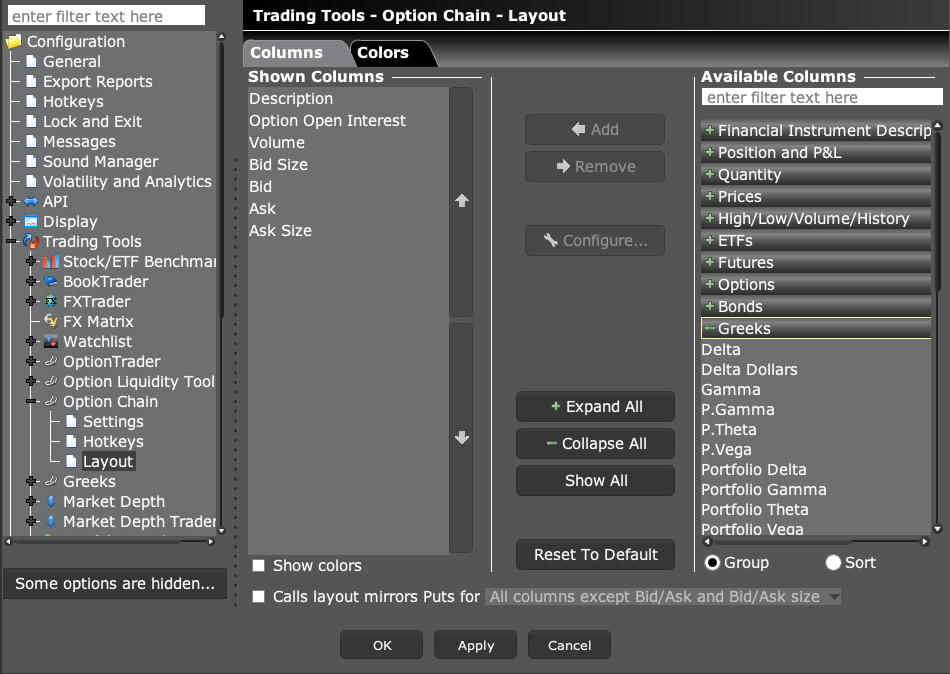The width and height of the screenshot is (950, 674).
Task: Select Option Open Interest shown column
Action: click(327, 121)
